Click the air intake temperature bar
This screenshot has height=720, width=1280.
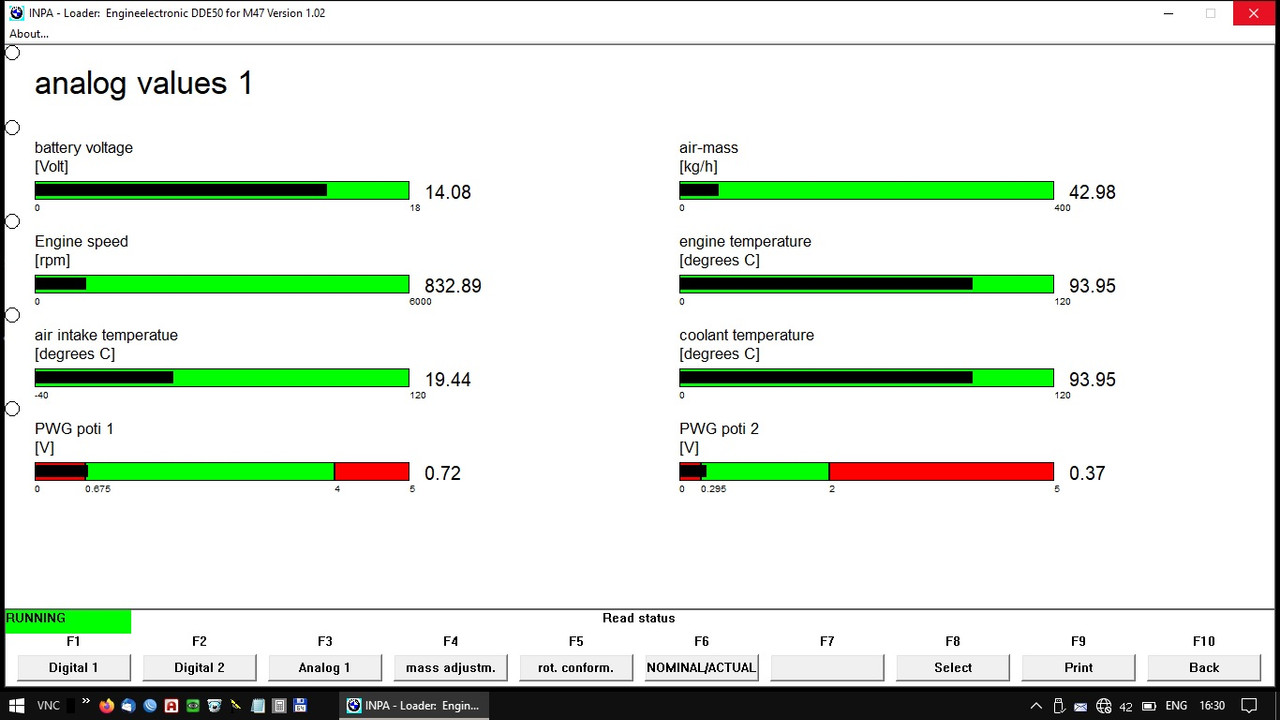click(222, 378)
